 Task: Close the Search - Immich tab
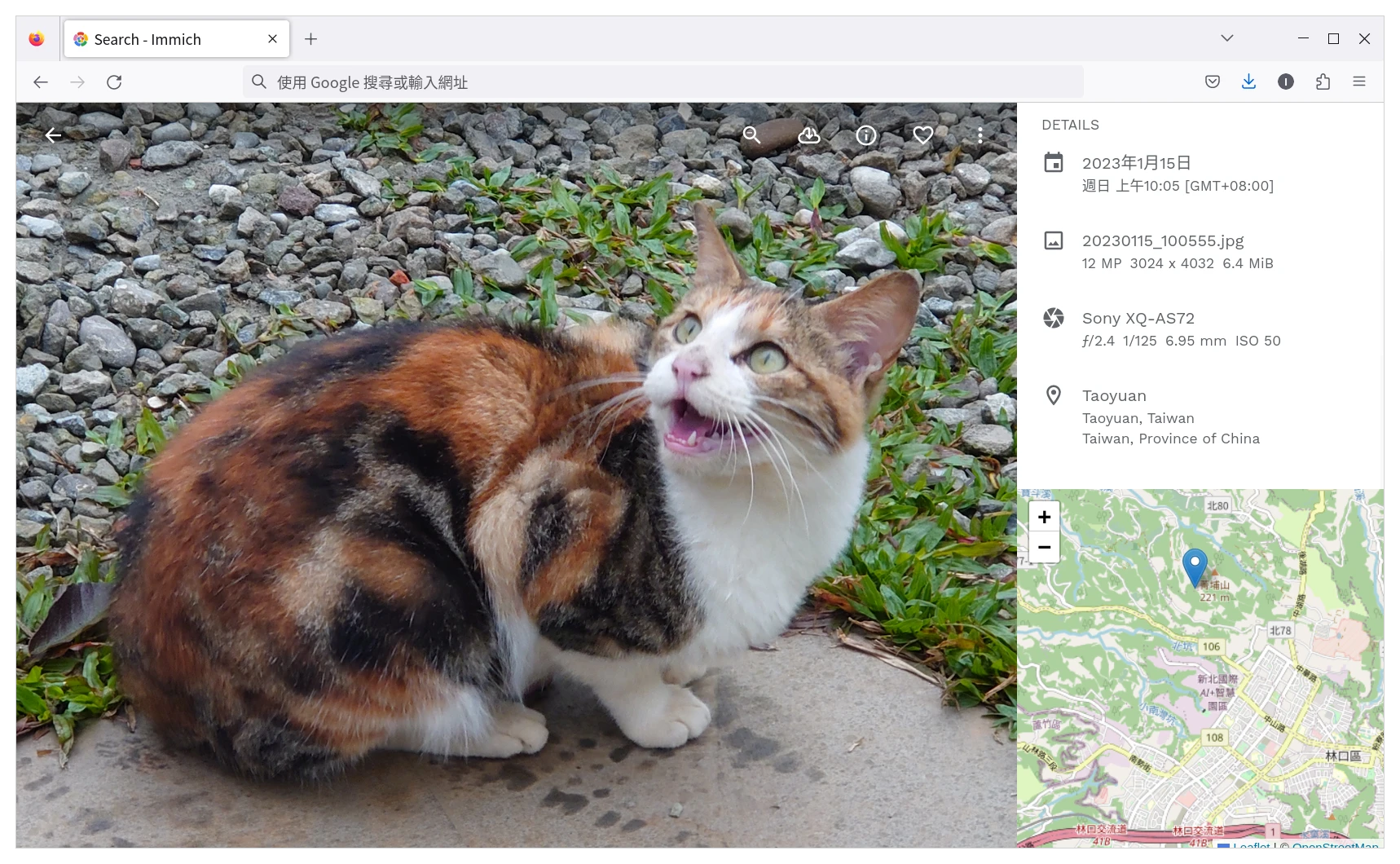(x=272, y=39)
